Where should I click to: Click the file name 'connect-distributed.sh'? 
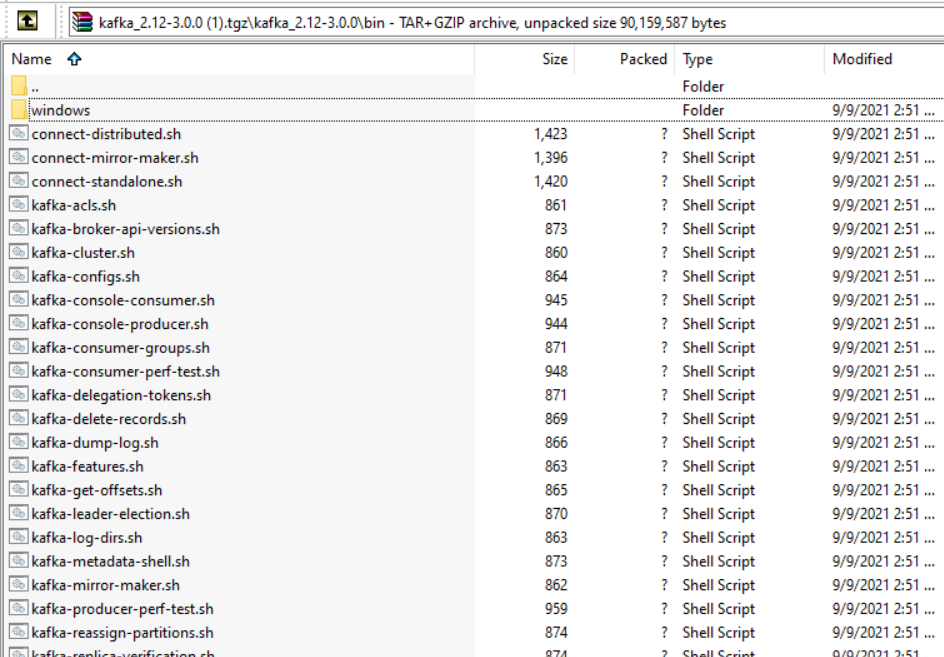(x=107, y=134)
